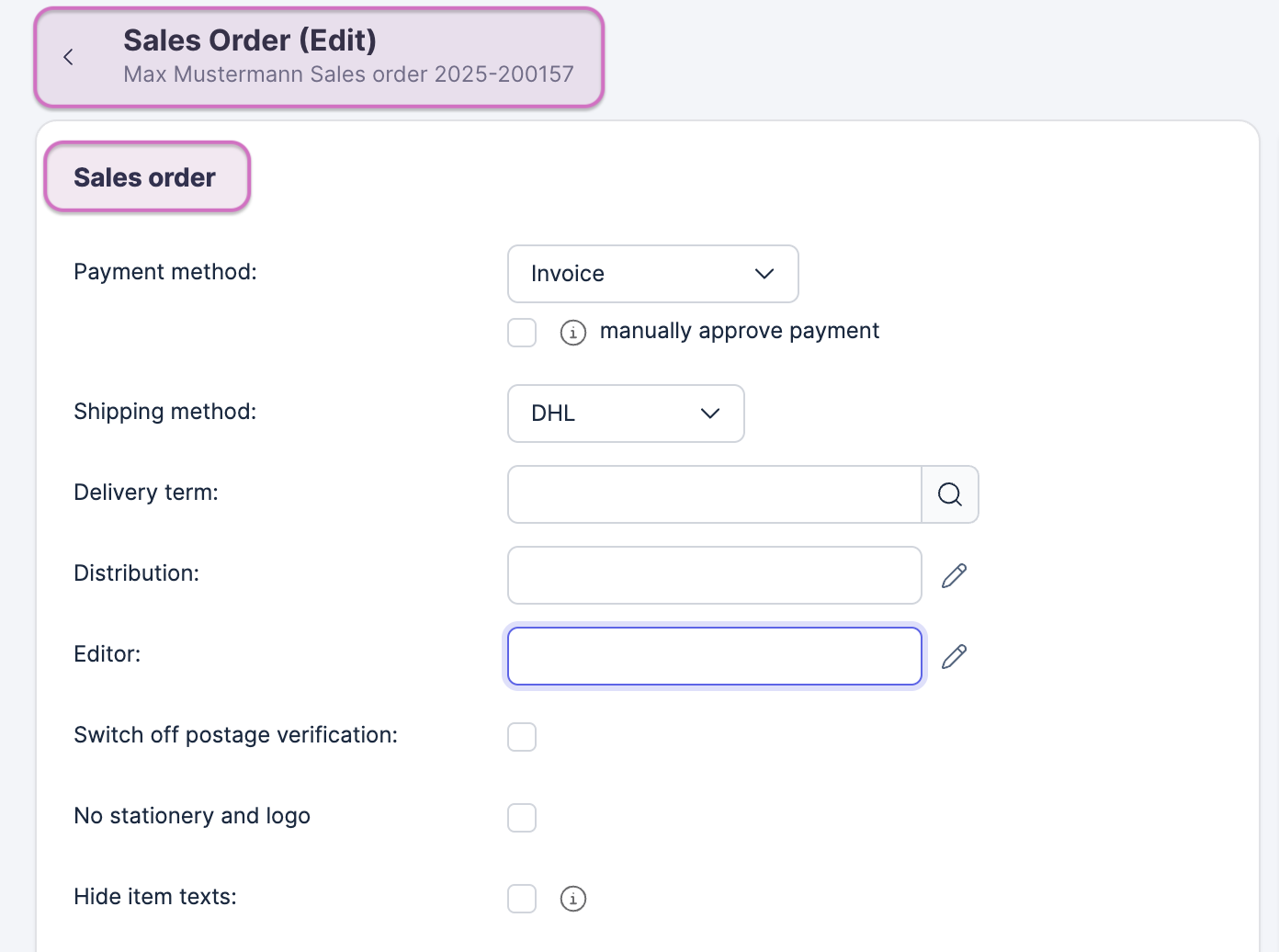Check Switch off postage verification box

pyautogui.click(x=522, y=737)
